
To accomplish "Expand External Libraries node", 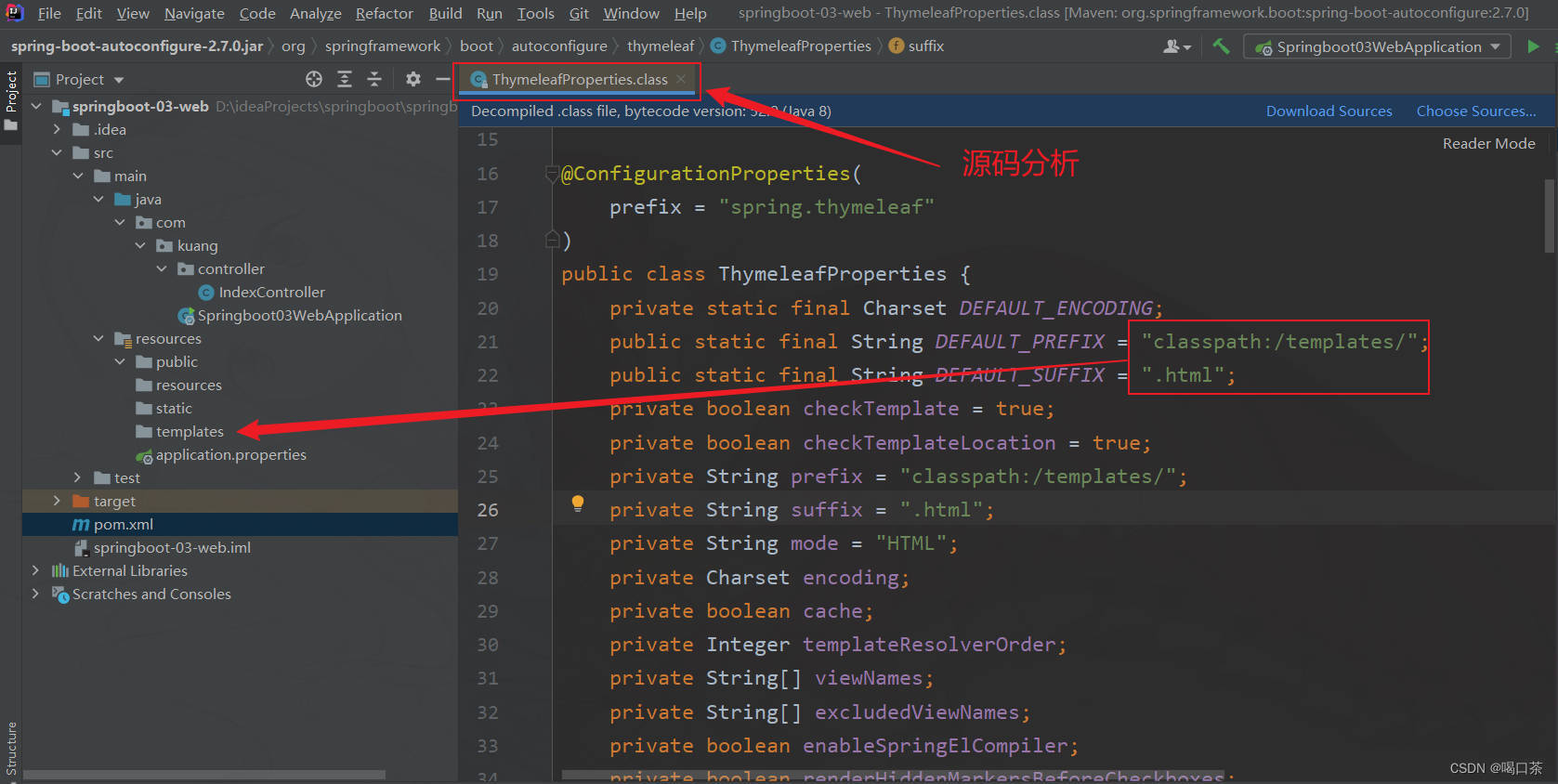I will pyautogui.click(x=36, y=570).
